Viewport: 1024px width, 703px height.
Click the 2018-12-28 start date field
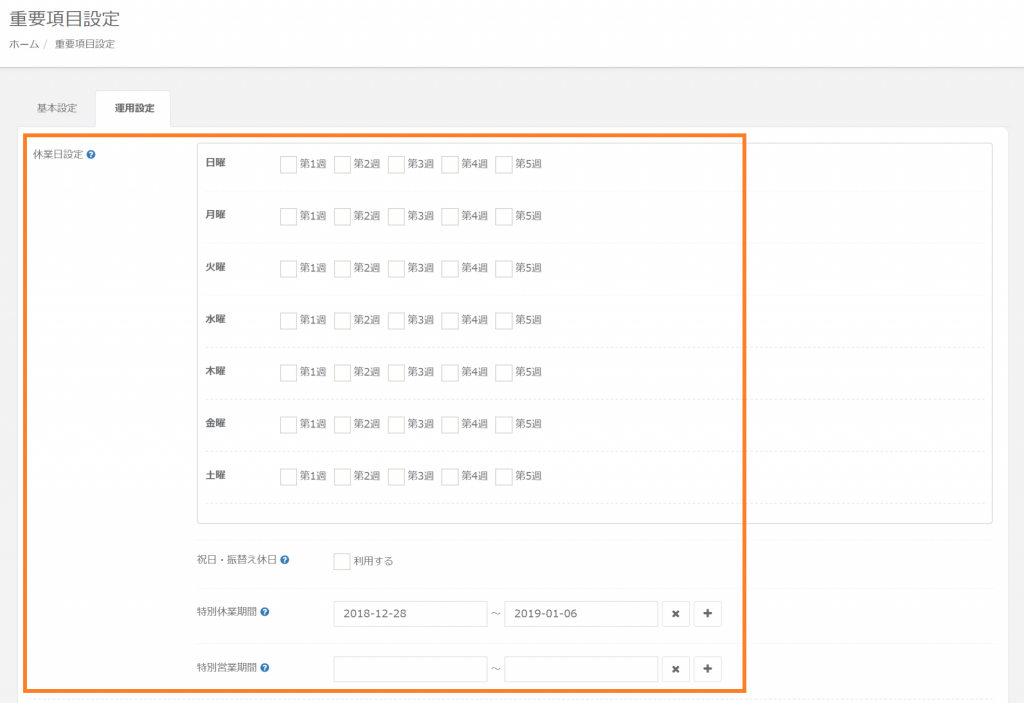pos(411,614)
